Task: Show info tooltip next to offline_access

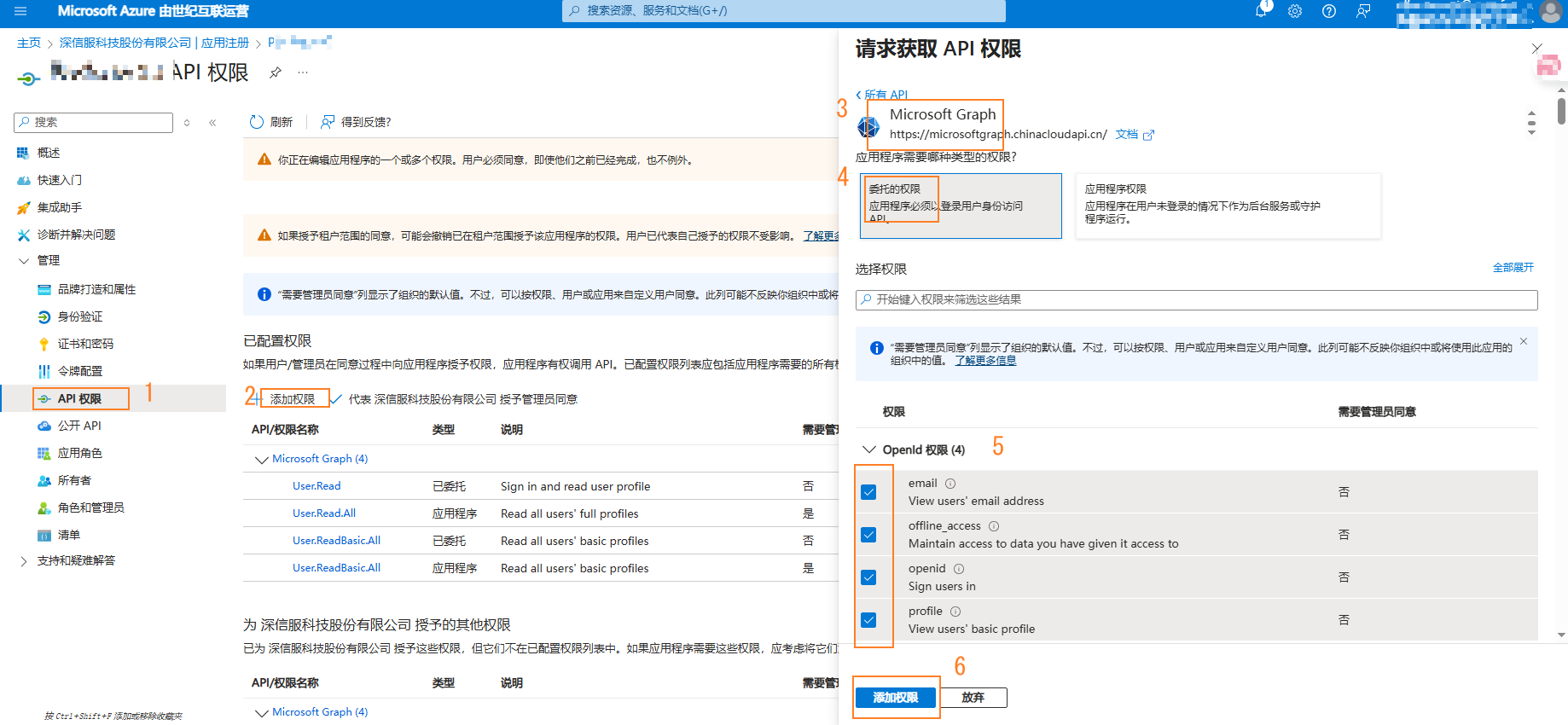Action: [993, 526]
